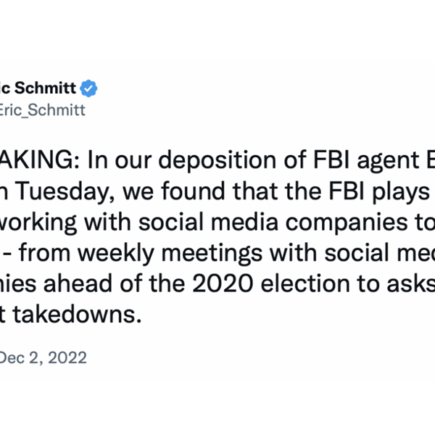Image resolution: width=435 pixels, height=435 pixels.
Task: Click 'FBI plays' in the second line
Action: [379, 193]
